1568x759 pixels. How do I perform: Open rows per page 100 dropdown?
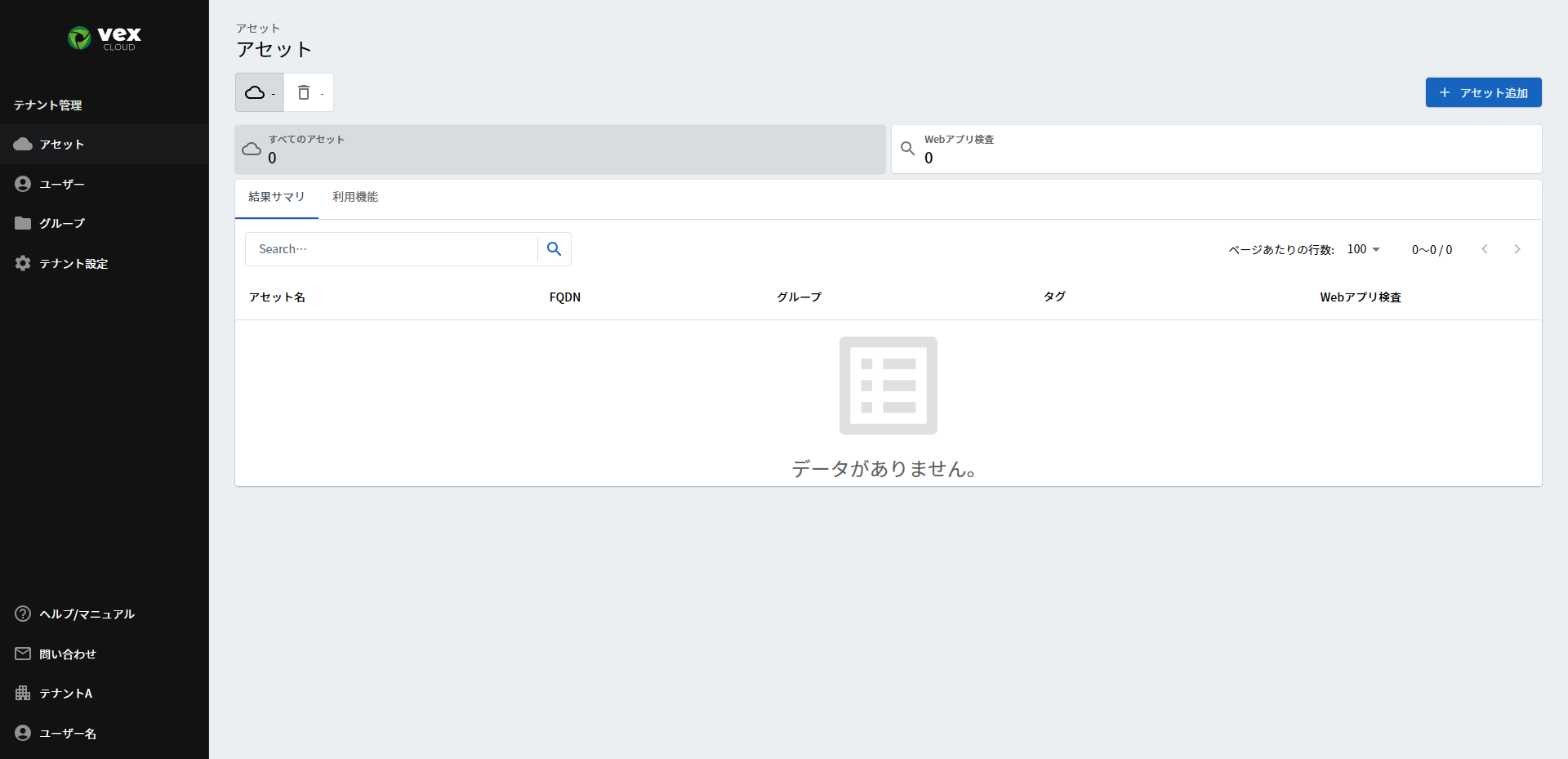click(1364, 249)
